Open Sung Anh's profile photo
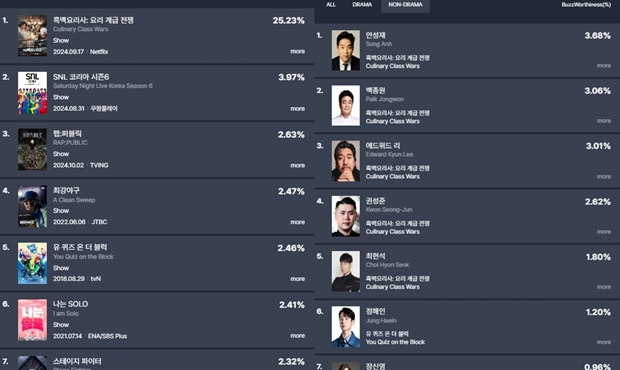The image size is (620, 370). [x=346, y=50]
